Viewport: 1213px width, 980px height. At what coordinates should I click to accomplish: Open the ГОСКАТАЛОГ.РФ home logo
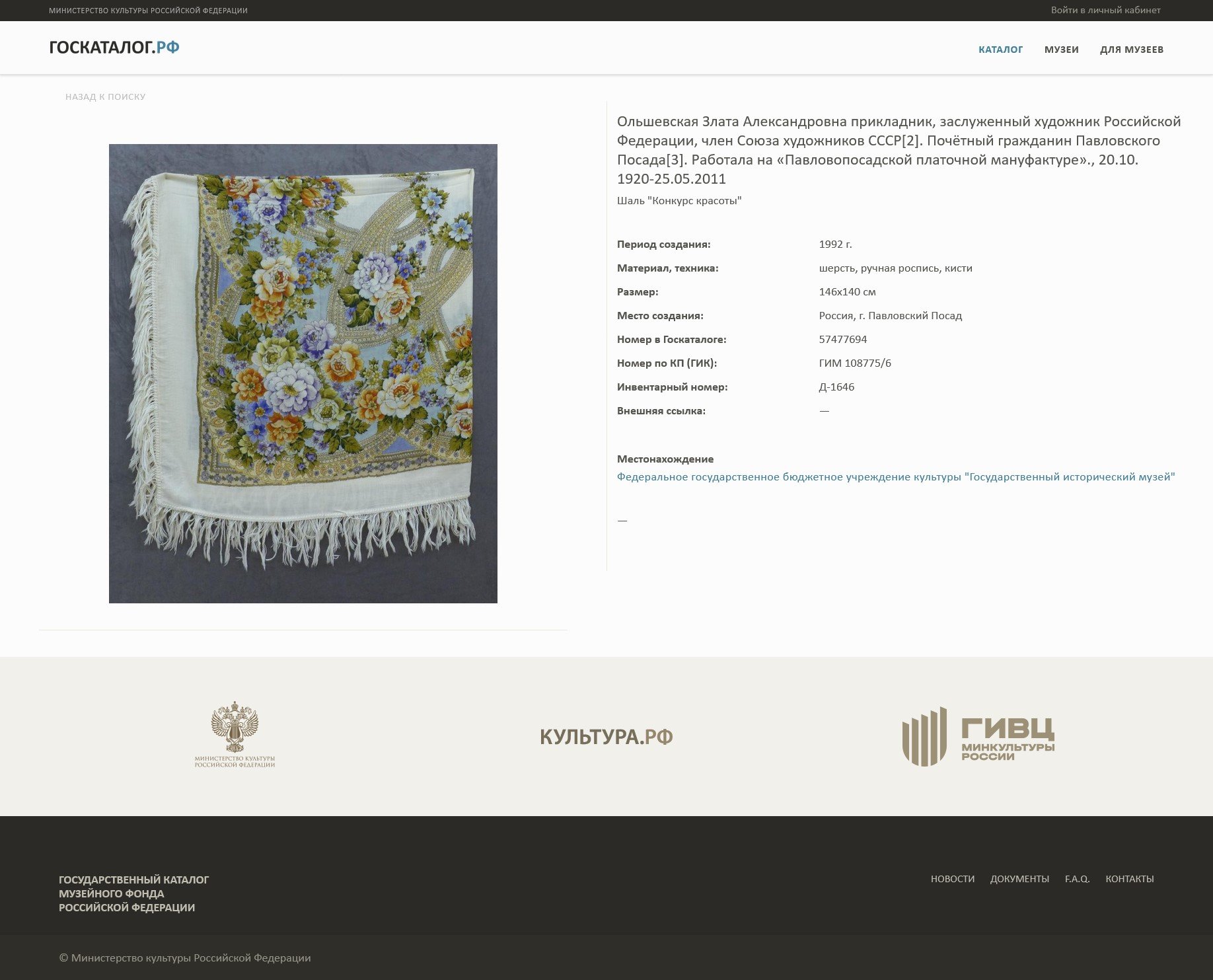point(114,48)
